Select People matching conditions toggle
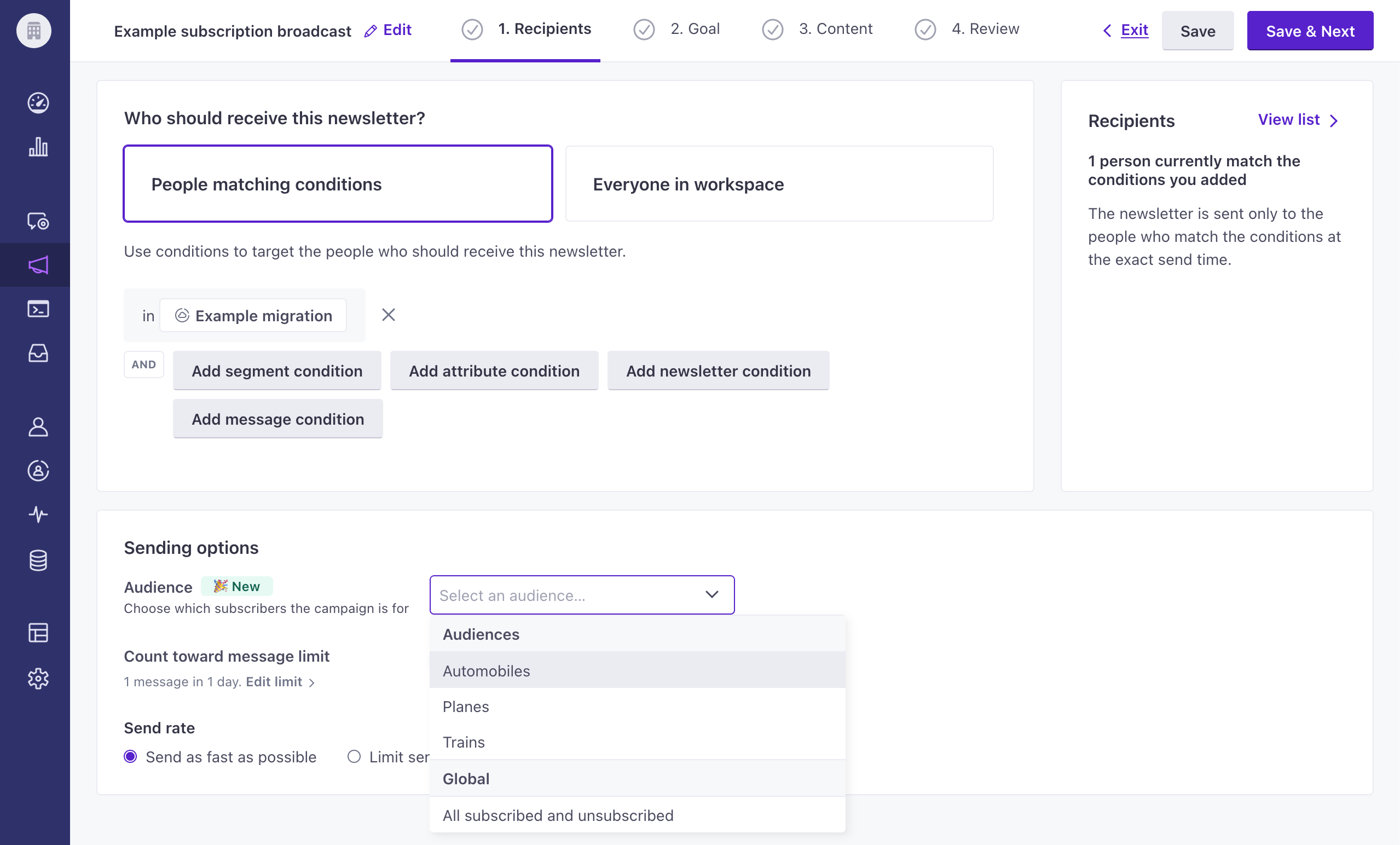 click(337, 184)
